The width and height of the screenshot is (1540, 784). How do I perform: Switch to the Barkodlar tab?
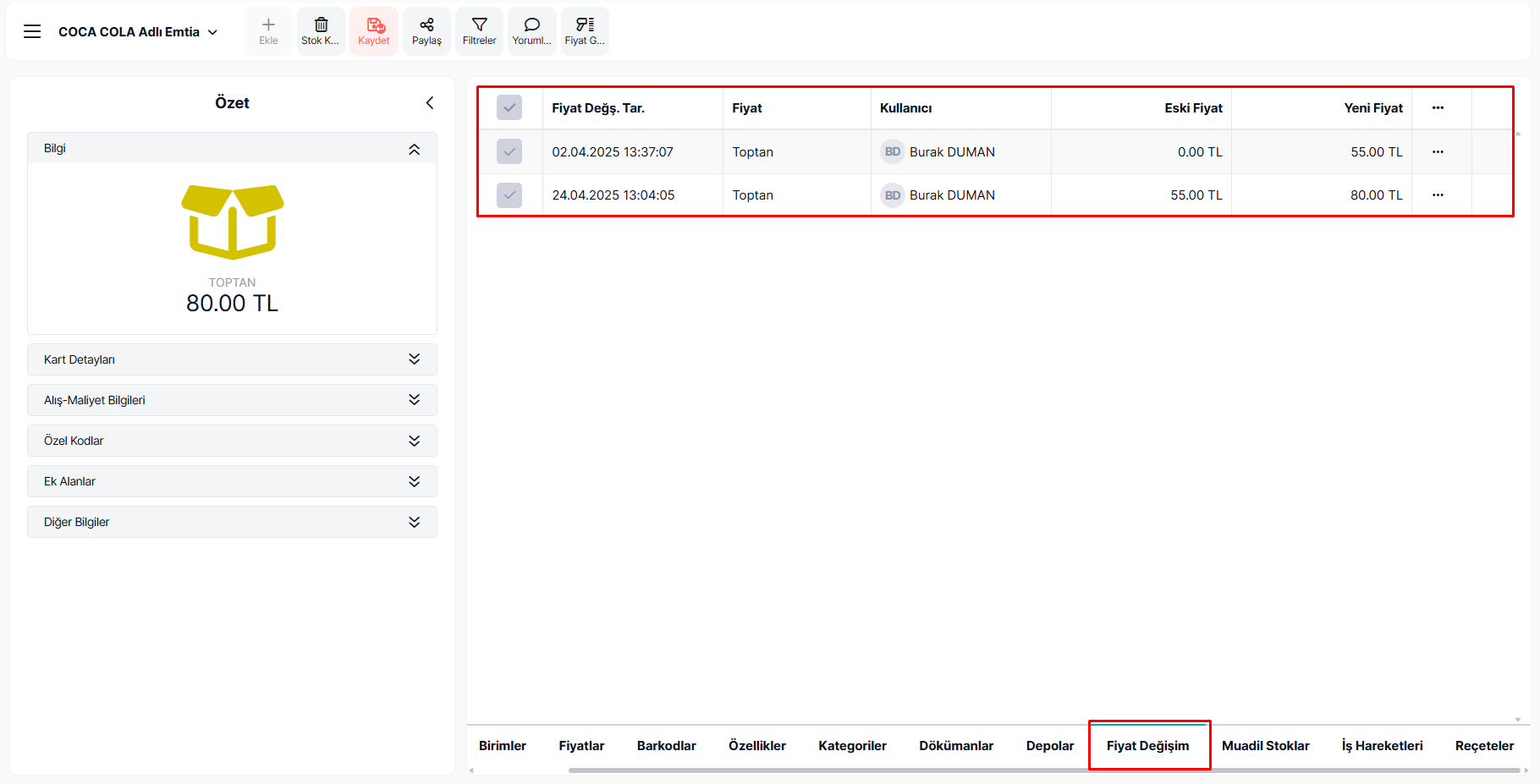(x=666, y=746)
